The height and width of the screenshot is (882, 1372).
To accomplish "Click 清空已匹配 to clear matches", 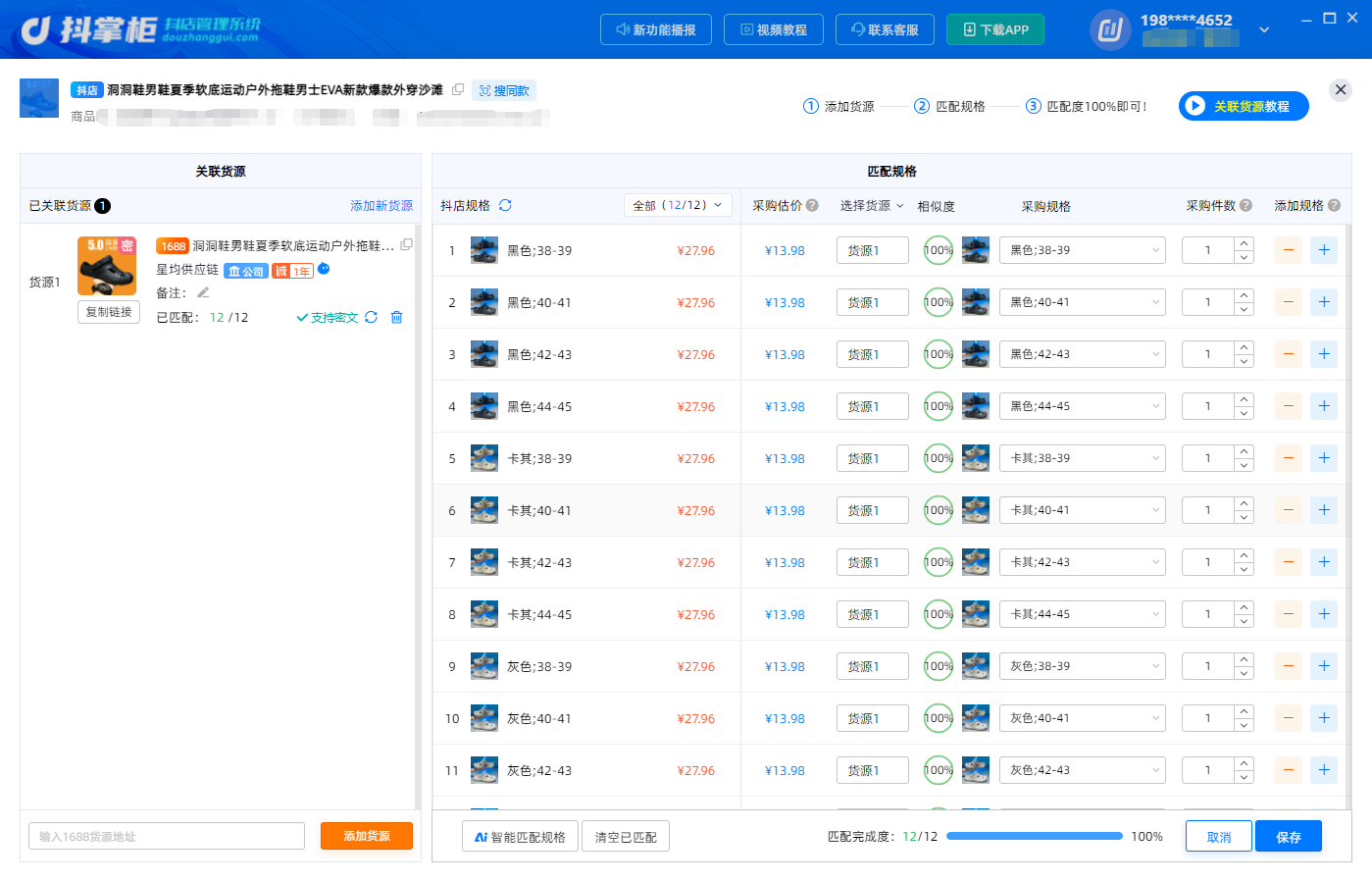I will [x=626, y=837].
